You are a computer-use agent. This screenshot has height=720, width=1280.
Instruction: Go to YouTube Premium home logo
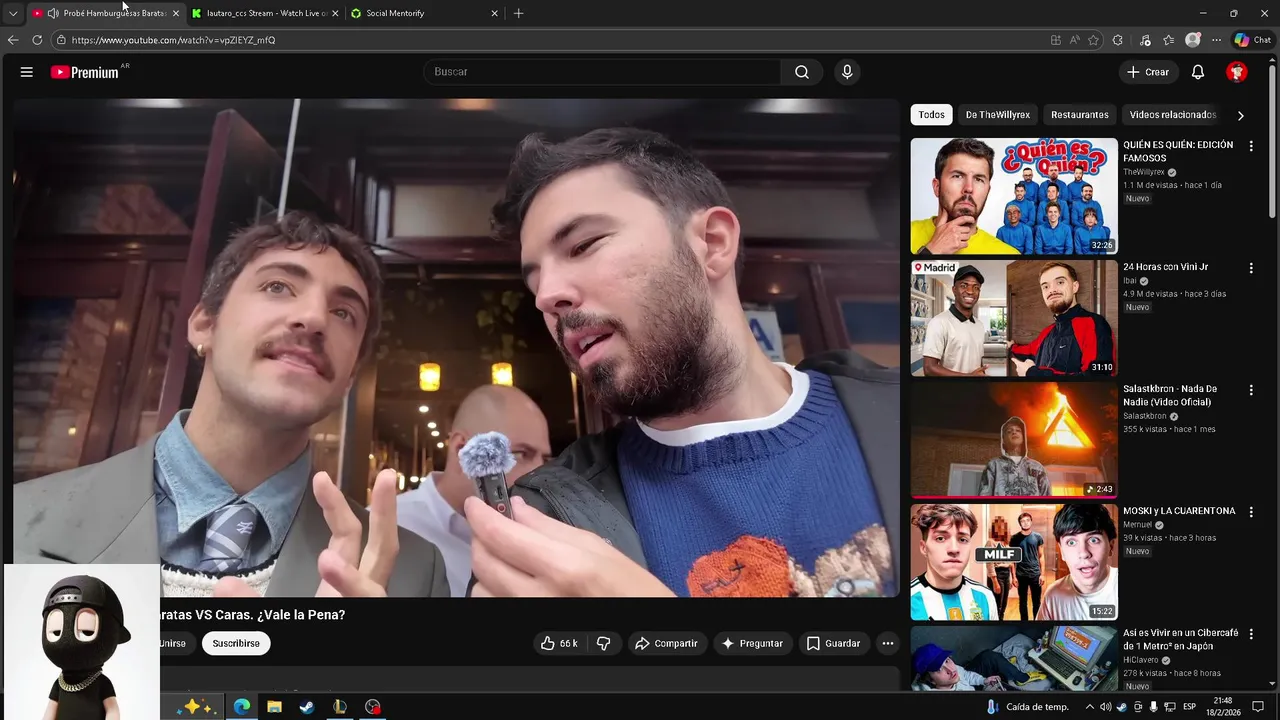tap(85, 72)
